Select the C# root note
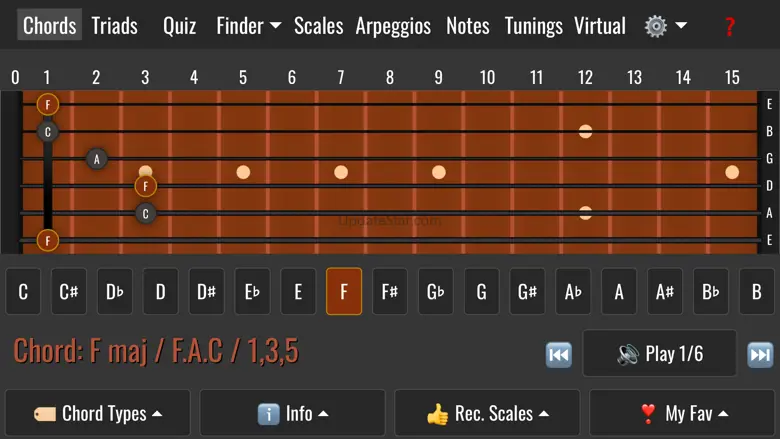 (69, 292)
